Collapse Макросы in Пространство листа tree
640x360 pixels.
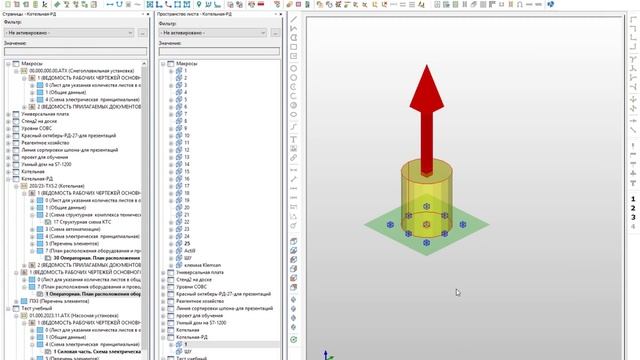click(163, 64)
